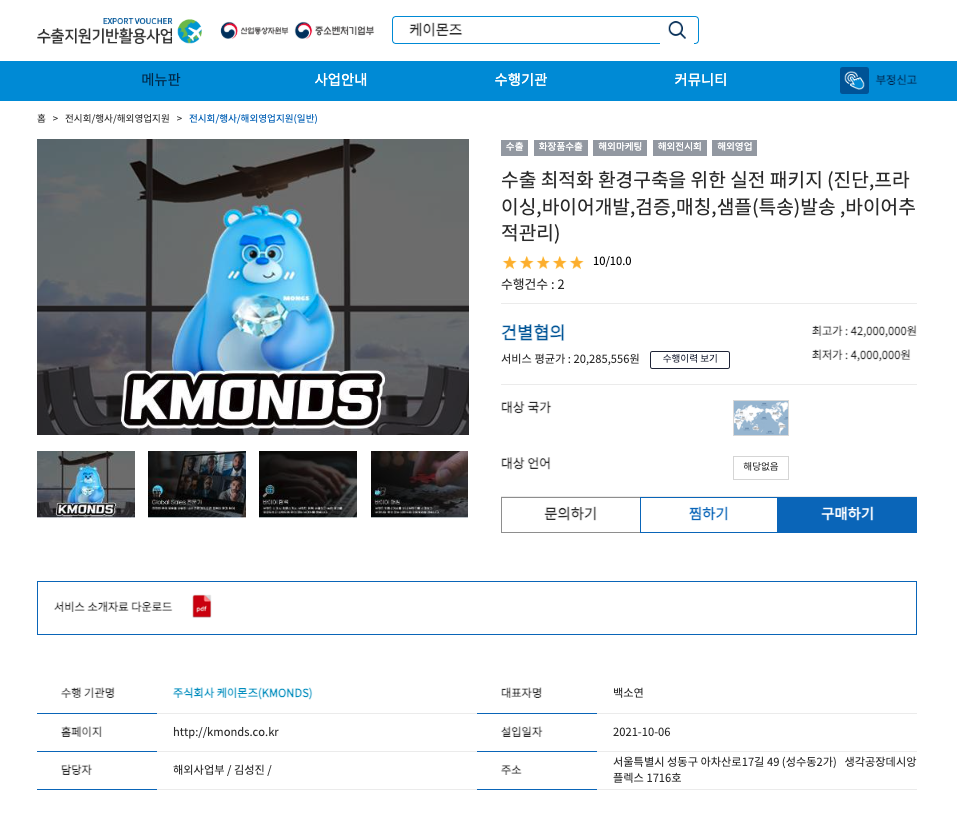Click the 산업통상자원부 ministry logo
957x822 pixels.
coord(255,30)
